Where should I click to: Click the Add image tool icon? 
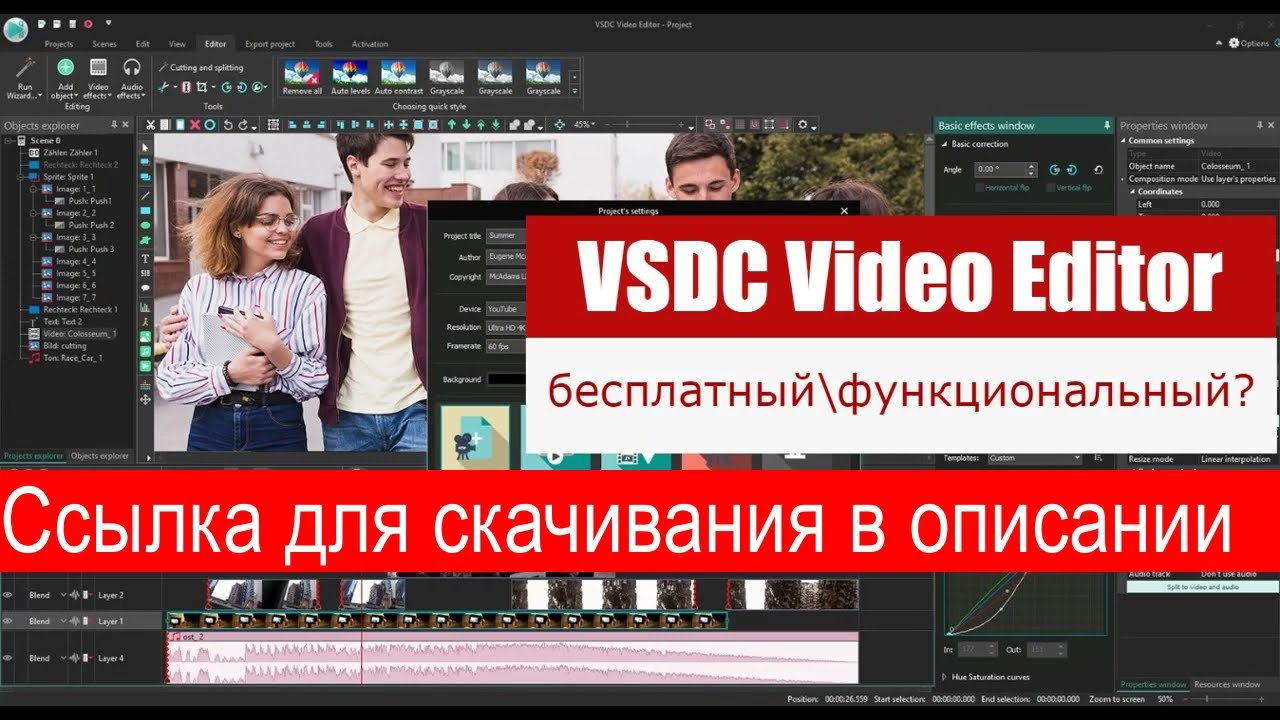[x=145, y=337]
